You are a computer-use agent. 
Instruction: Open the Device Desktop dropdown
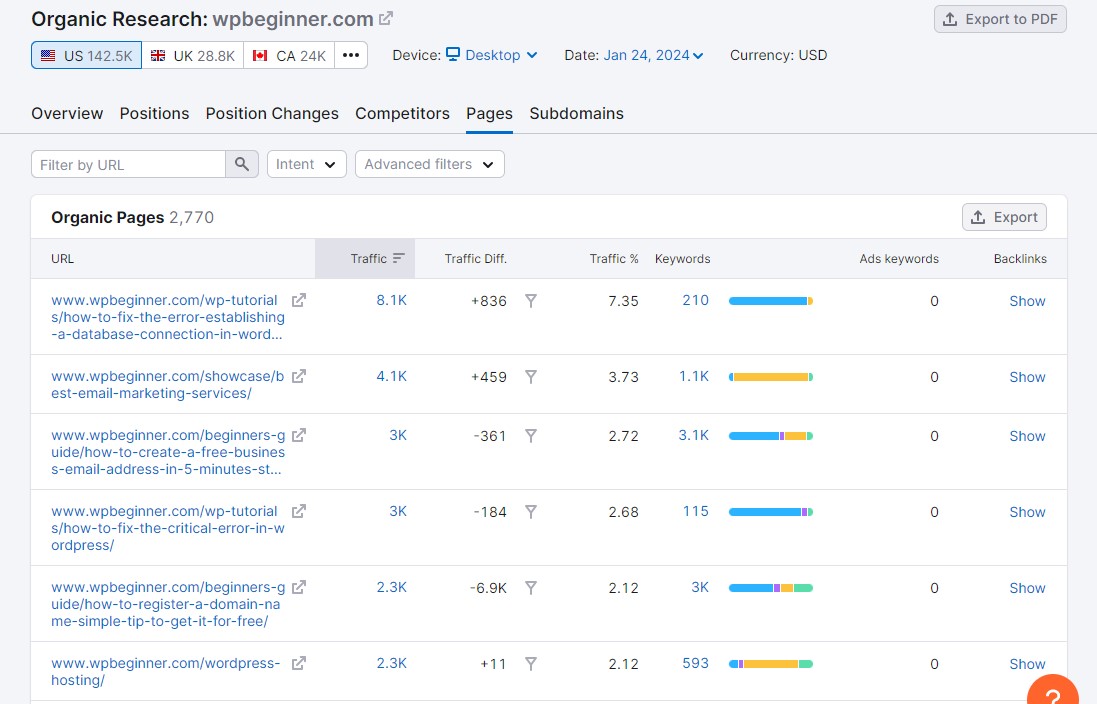492,55
